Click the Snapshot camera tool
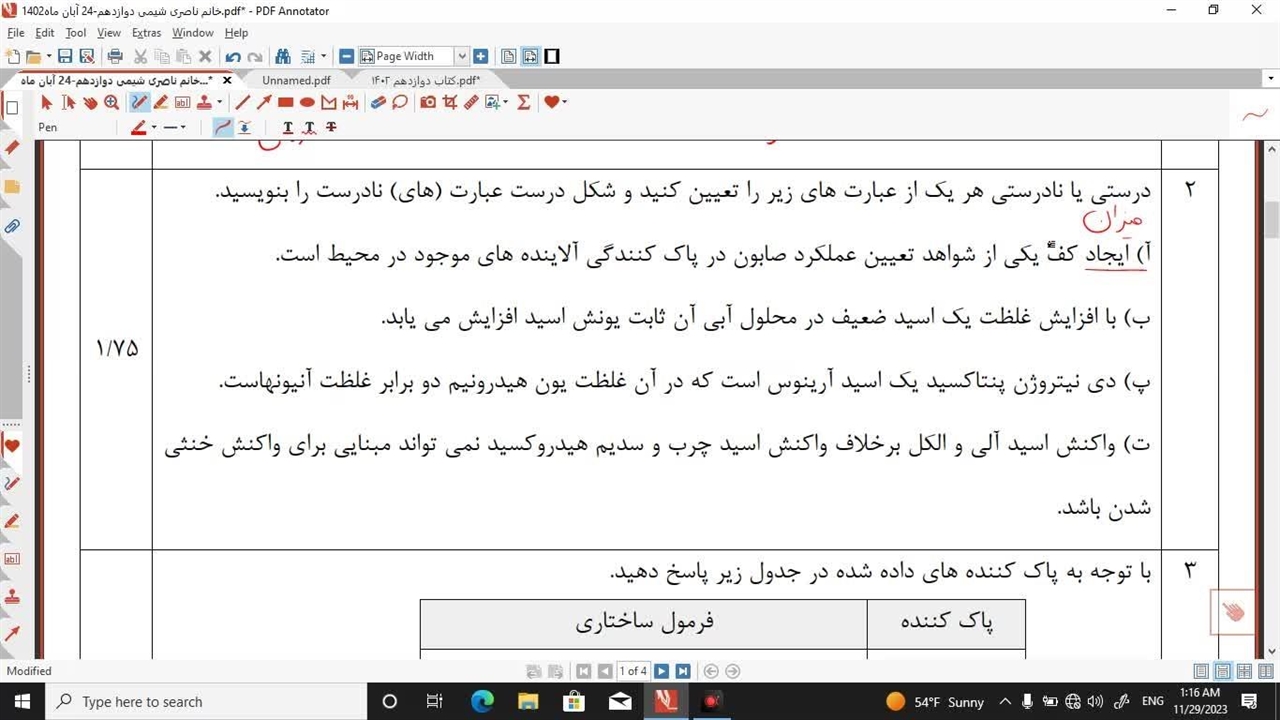The width and height of the screenshot is (1280, 720). pos(428,102)
